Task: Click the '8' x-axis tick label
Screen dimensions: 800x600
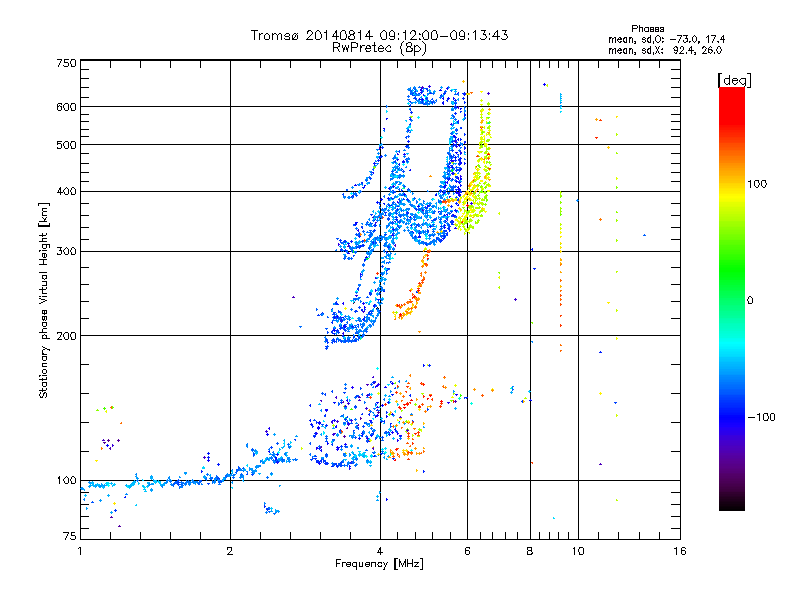Action: point(530,551)
